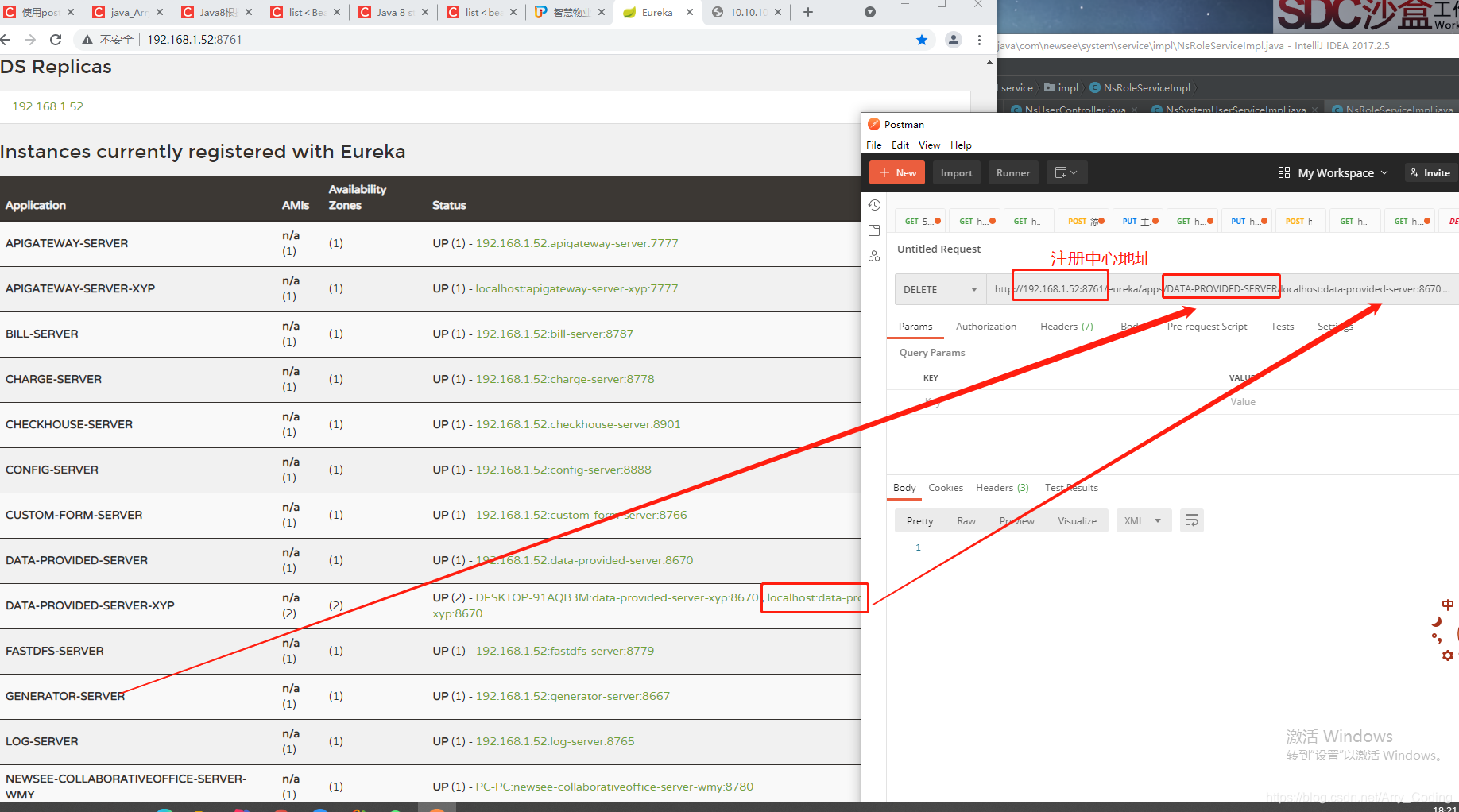The image size is (1459, 812).
Task: Click the FASTDFS-SERVER application cell
Action: 55,651
